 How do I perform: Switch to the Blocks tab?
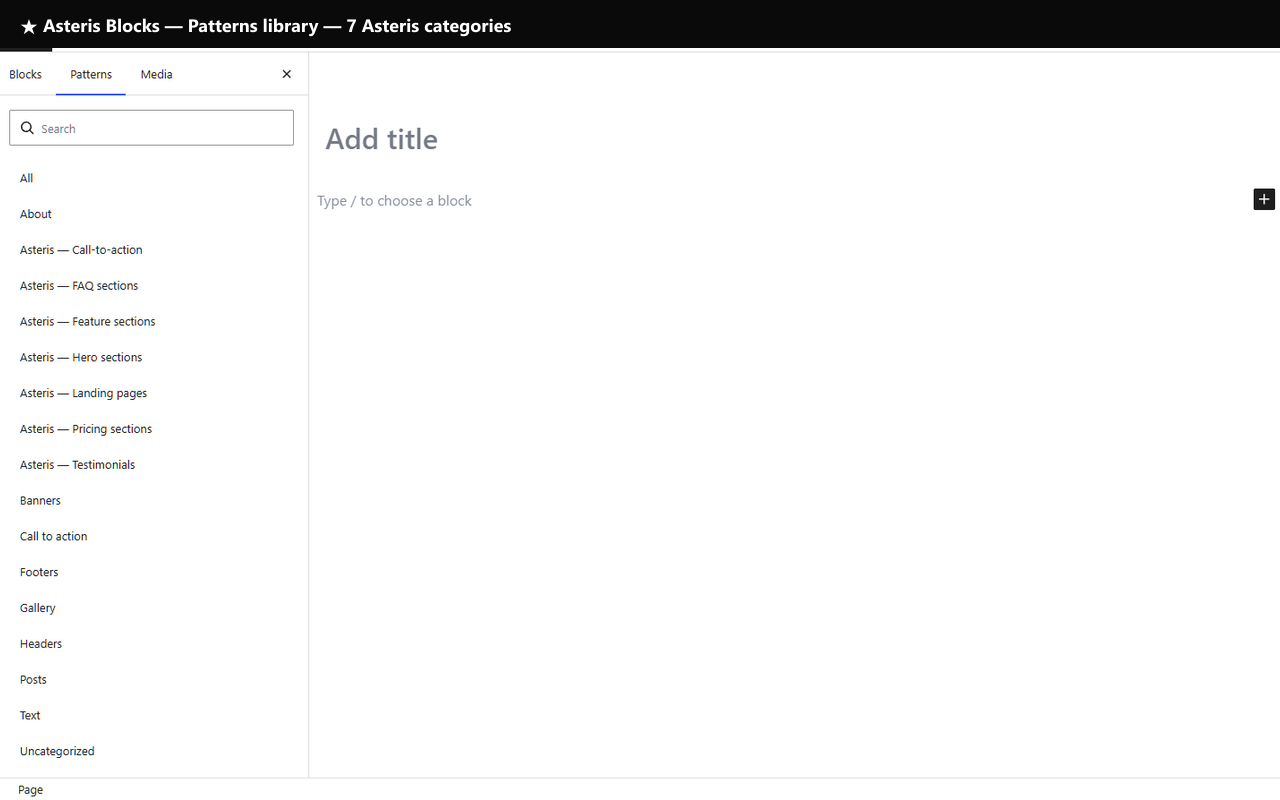point(26,74)
